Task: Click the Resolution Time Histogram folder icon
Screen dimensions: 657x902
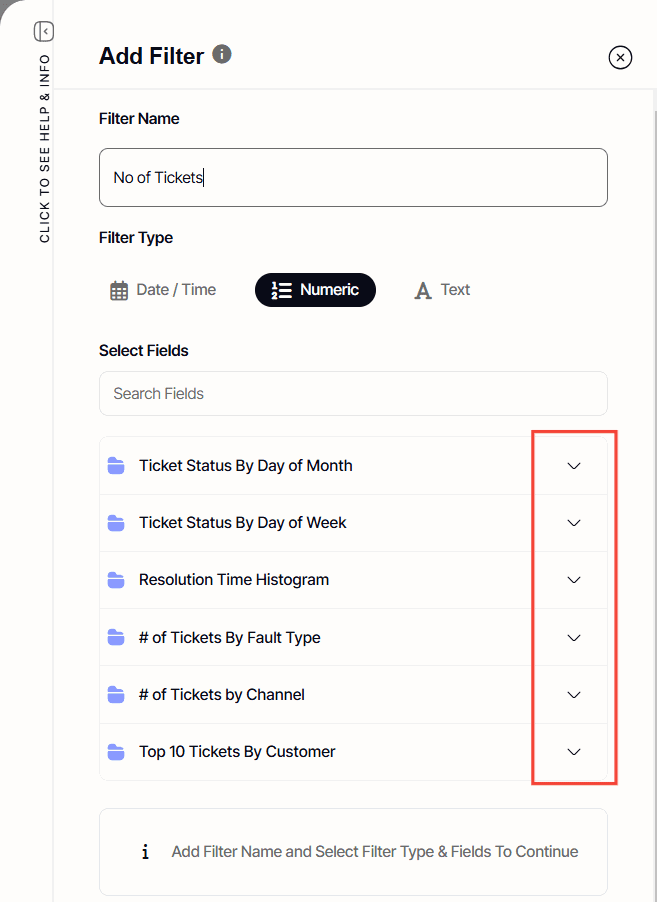Action: [116, 580]
